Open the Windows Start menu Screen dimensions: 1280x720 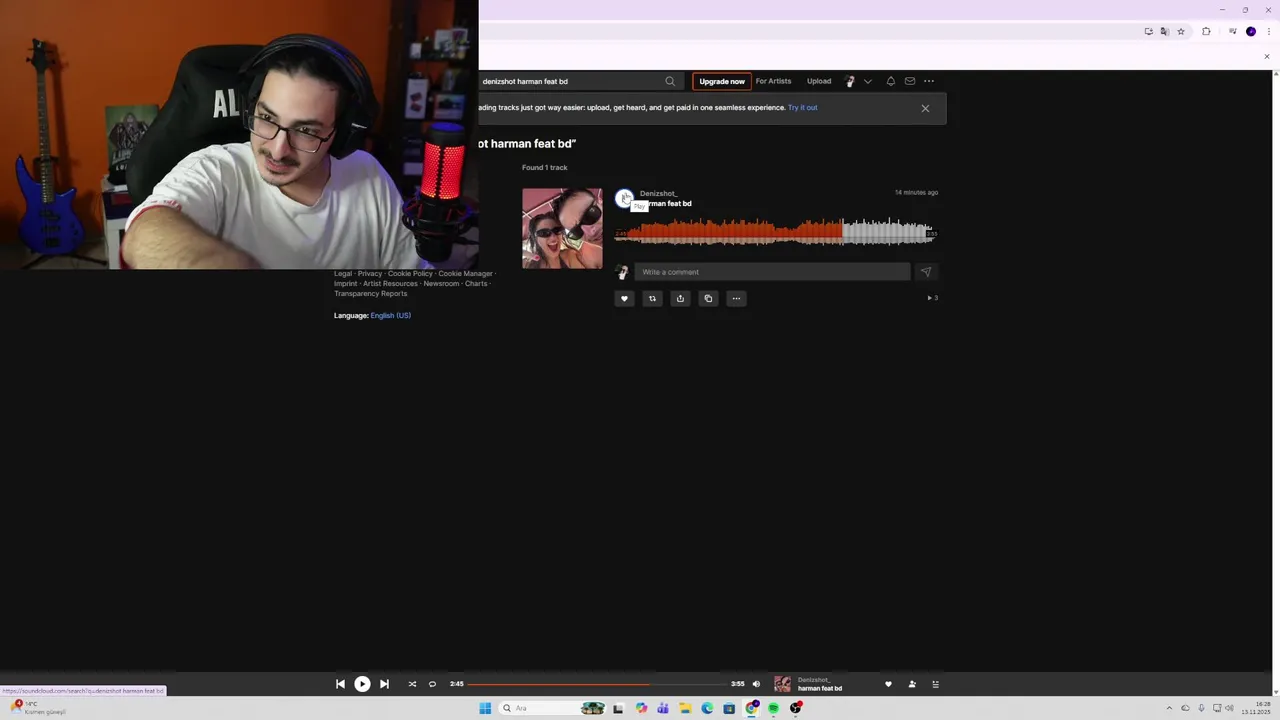tap(485, 708)
